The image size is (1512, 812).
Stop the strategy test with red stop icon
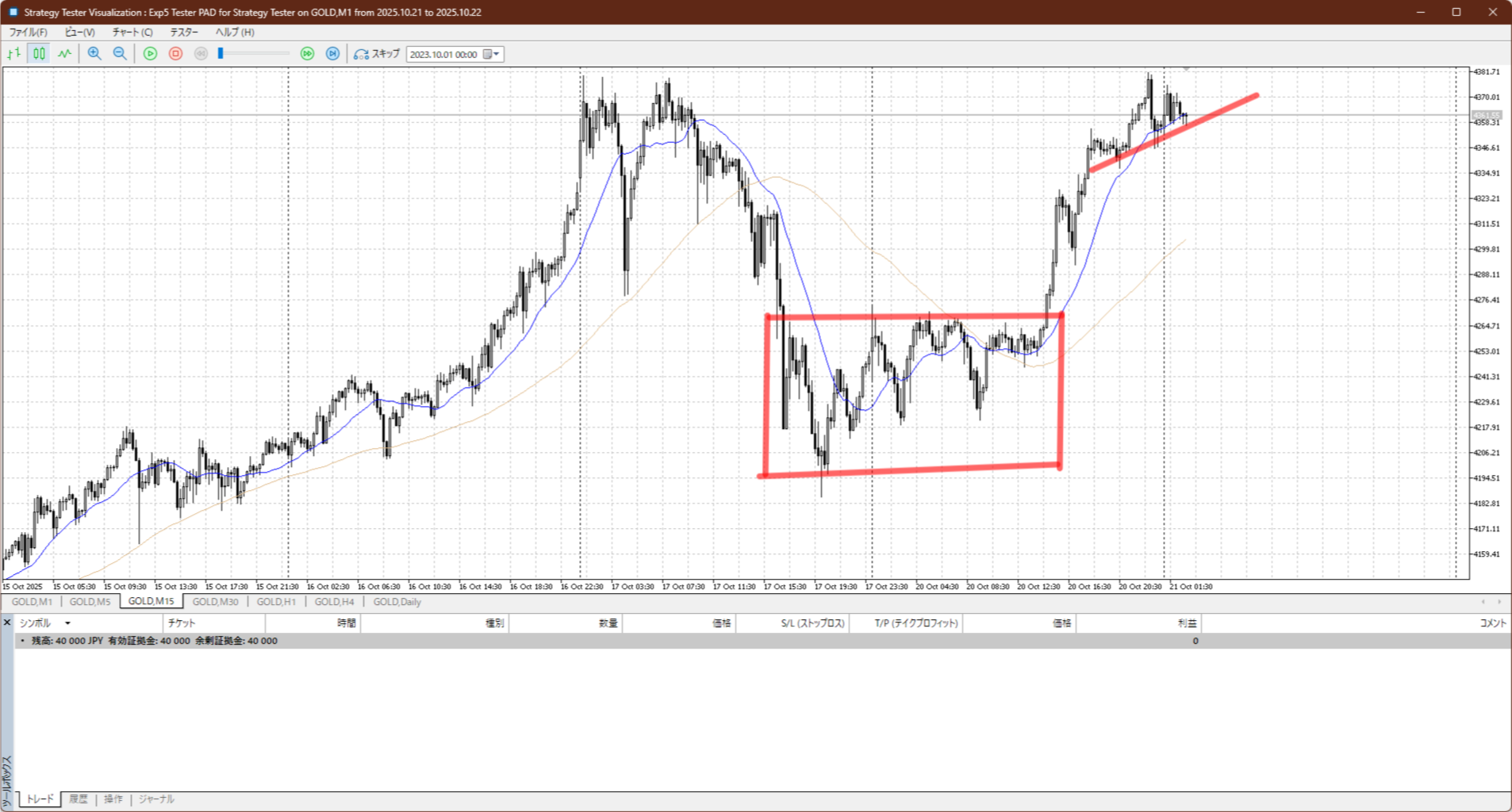click(x=175, y=54)
